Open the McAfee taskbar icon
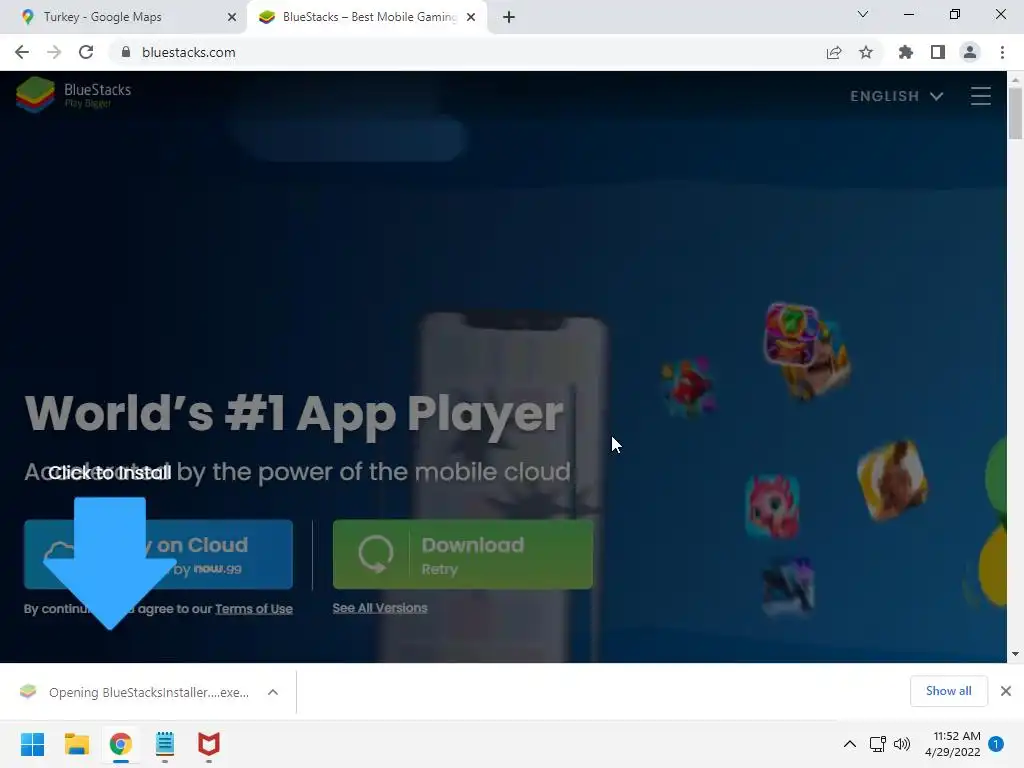This screenshot has width=1024, height=768. [208, 744]
